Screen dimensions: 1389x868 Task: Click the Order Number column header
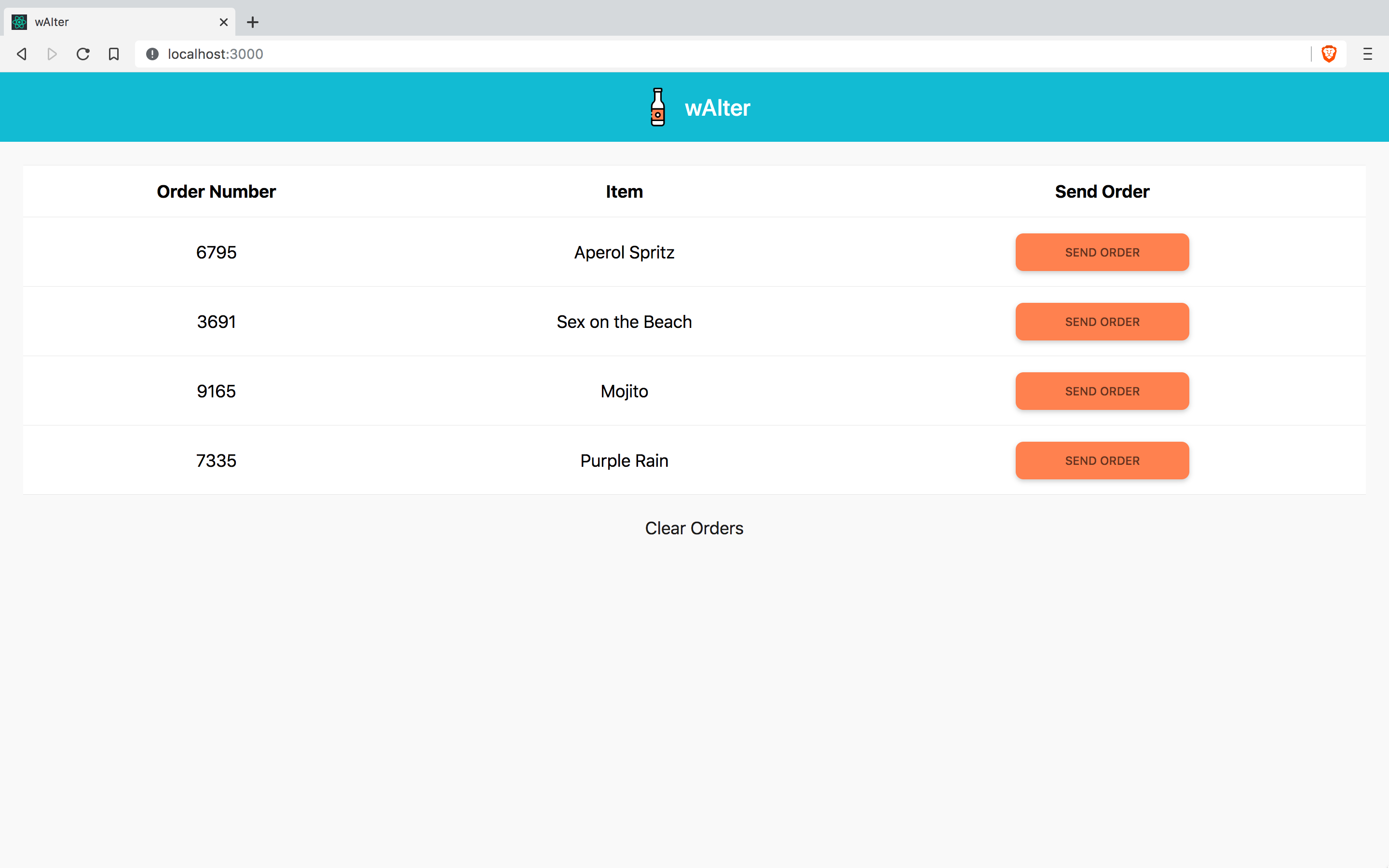[217, 192]
